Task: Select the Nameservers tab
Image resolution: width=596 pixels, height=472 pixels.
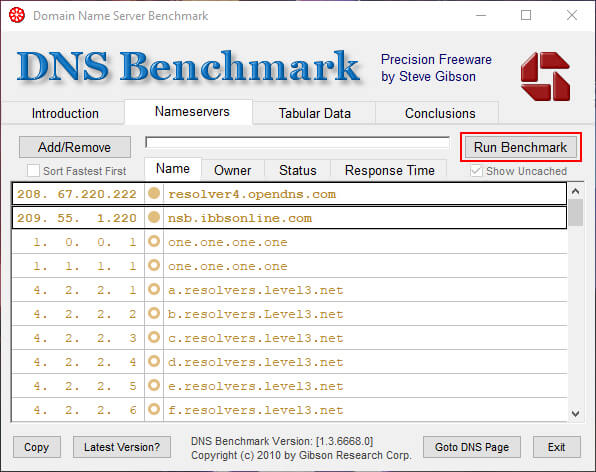Action: tap(192, 112)
